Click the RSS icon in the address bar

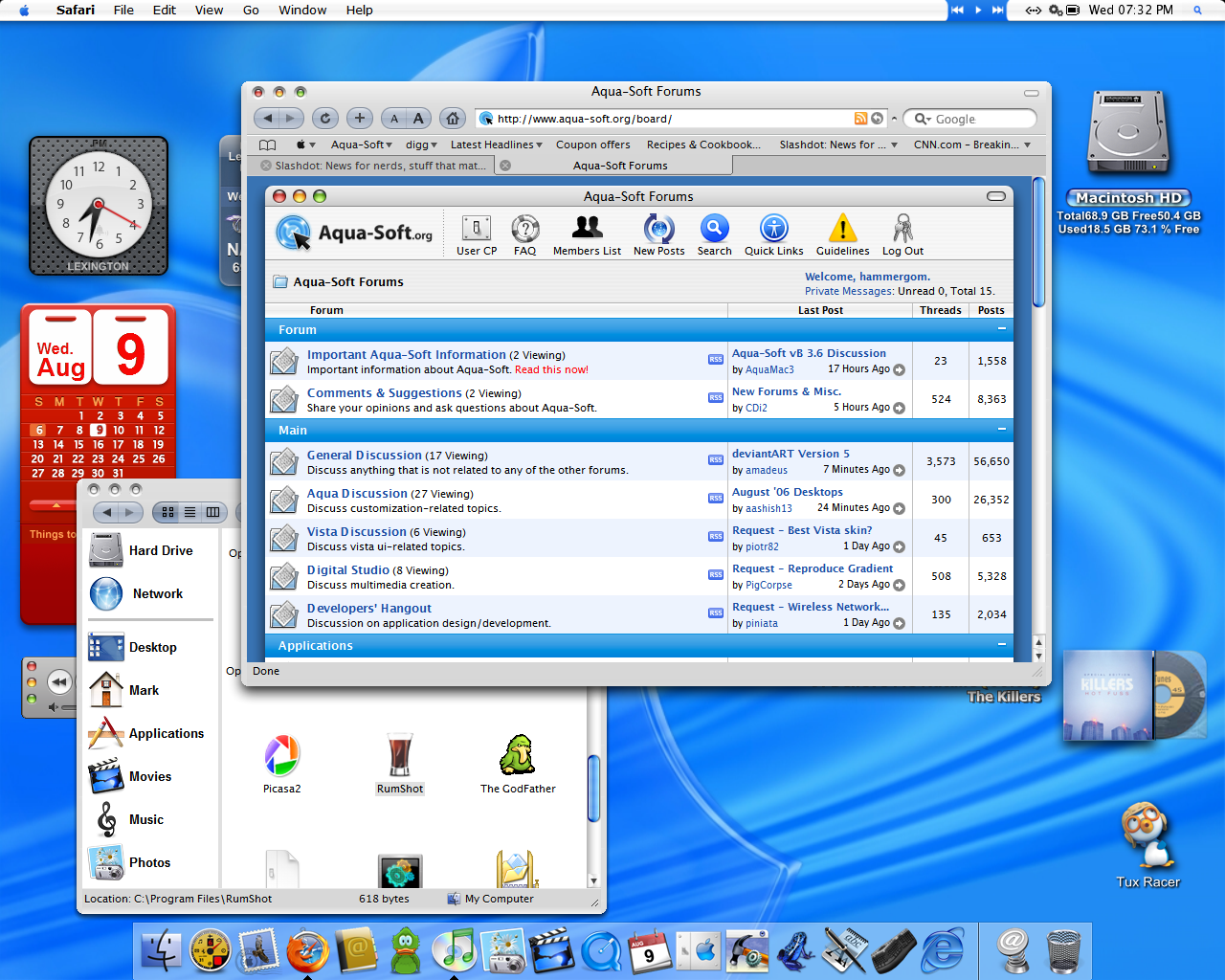click(x=860, y=118)
